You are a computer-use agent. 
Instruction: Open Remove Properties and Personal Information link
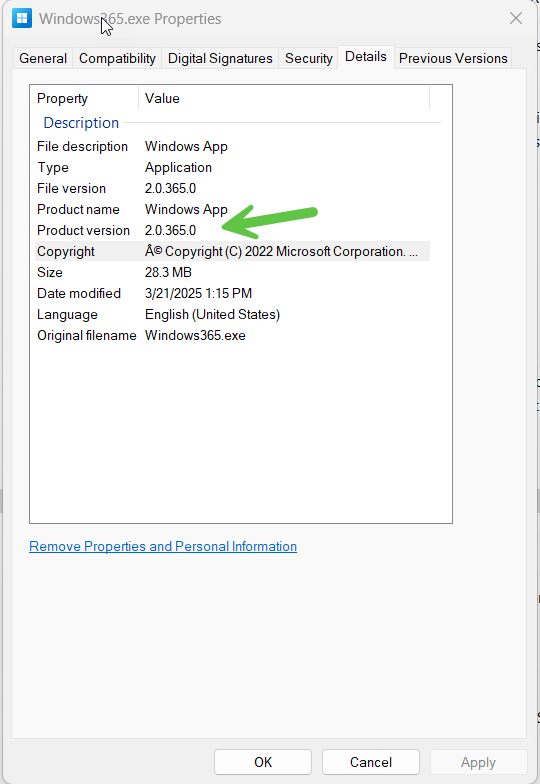(163, 546)
